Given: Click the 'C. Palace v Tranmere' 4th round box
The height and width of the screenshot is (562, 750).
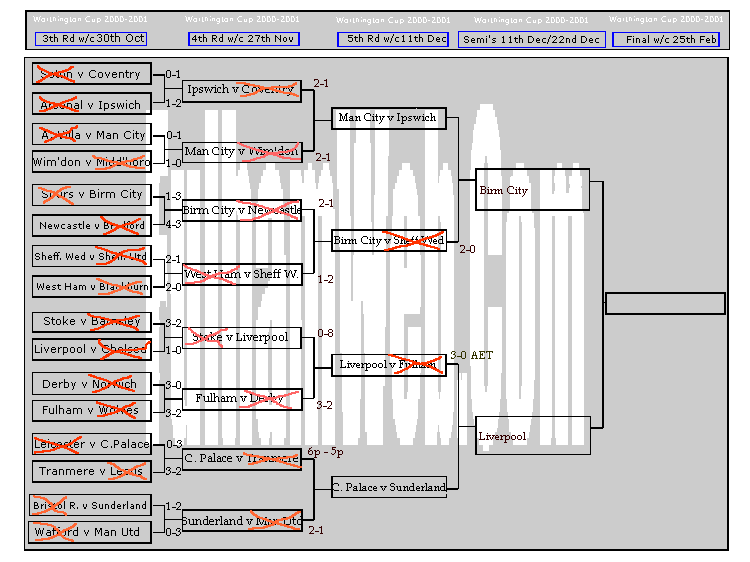Looking at the screenshot, I should [242, 459].
